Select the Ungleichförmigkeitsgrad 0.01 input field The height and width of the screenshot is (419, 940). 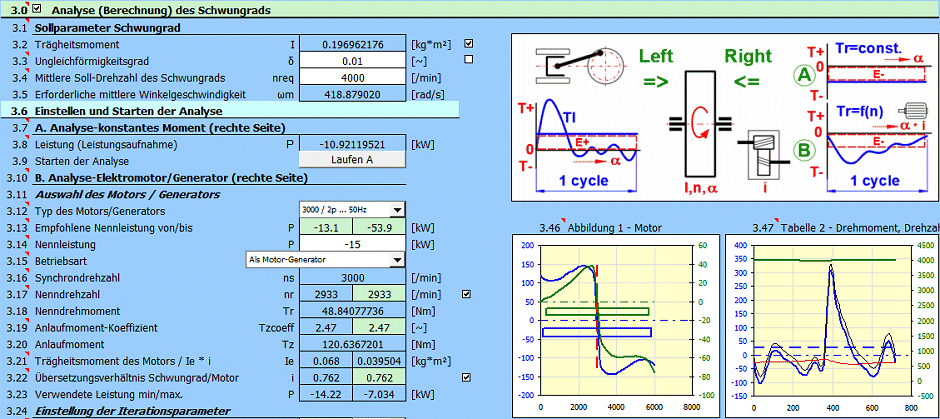[x=352, y=61]
